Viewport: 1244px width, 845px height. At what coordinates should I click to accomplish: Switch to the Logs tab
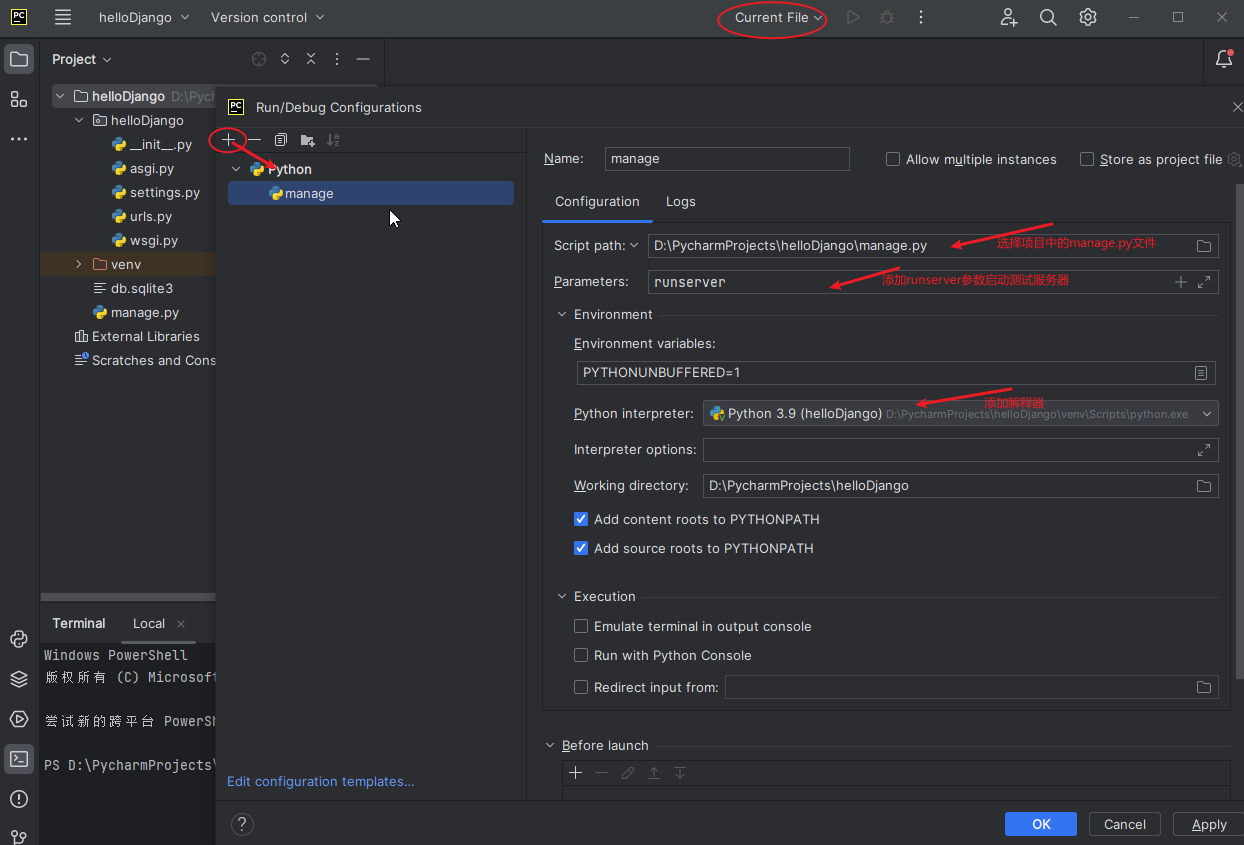point(680,201)
